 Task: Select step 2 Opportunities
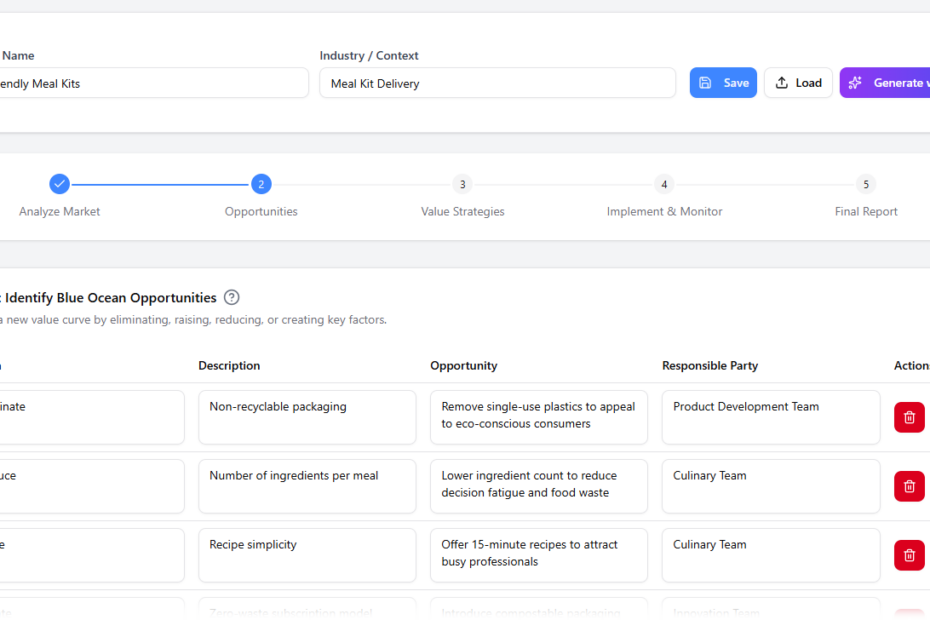261,184
